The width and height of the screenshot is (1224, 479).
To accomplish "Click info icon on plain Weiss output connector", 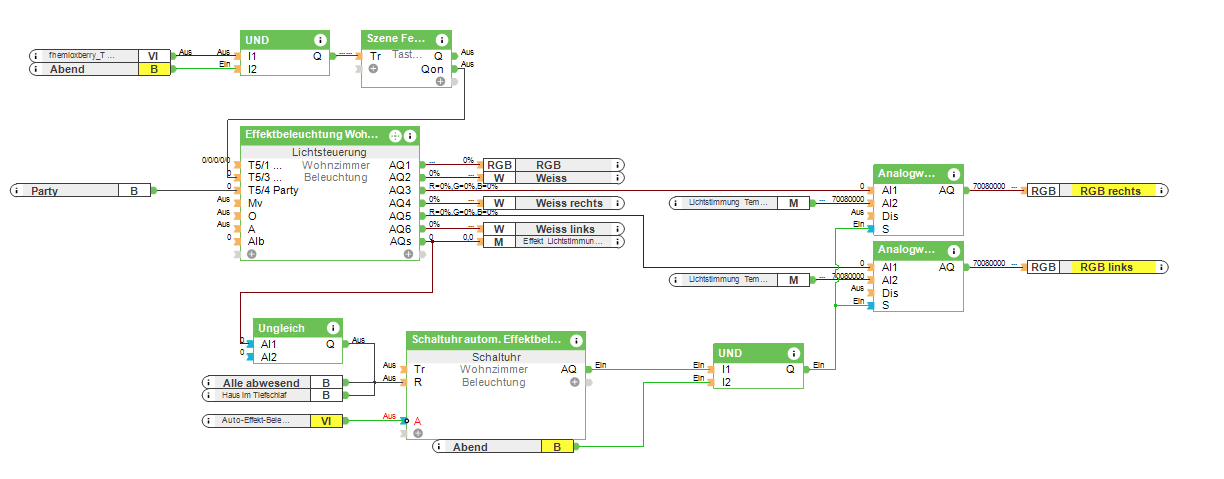I will pyautogui.click(x=617, y=178).
